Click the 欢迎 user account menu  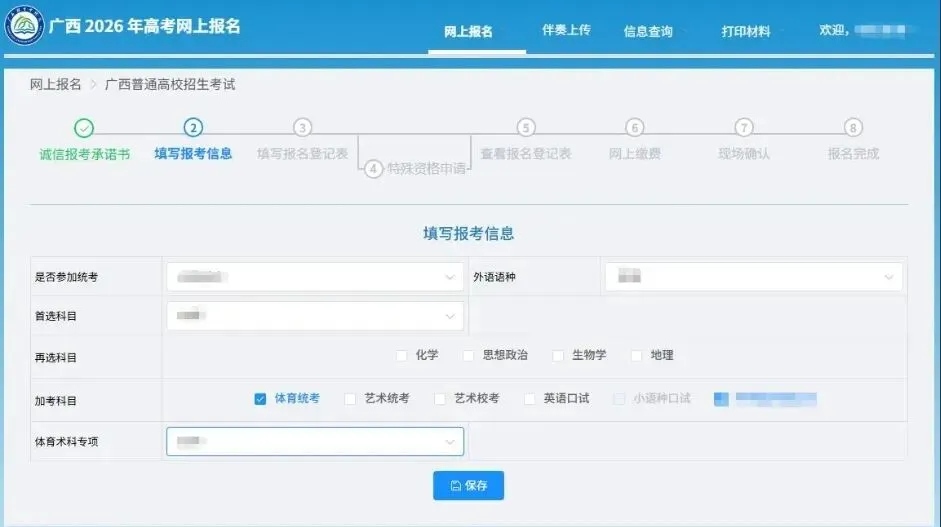point(863,30)
